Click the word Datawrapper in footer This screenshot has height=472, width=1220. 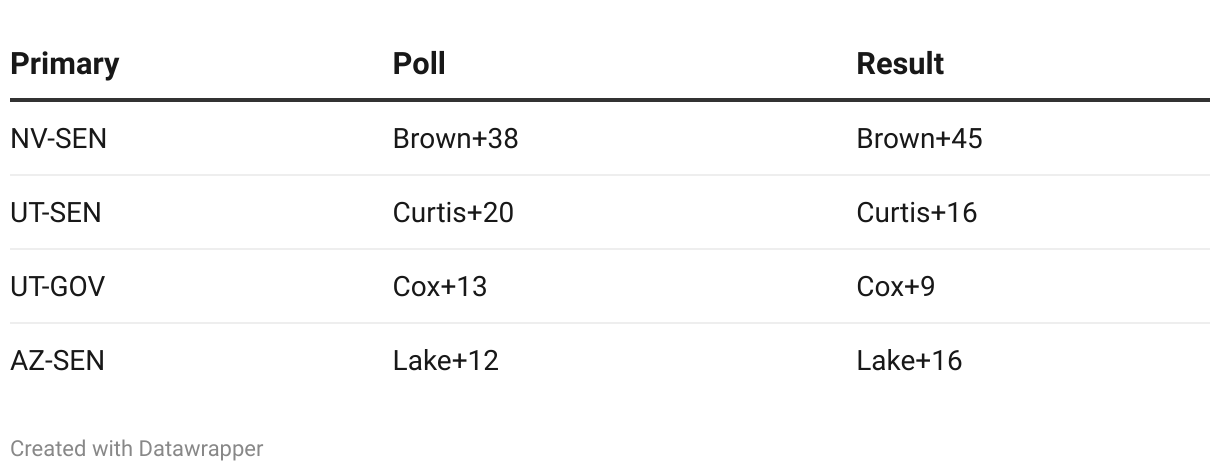click(198, 449)
